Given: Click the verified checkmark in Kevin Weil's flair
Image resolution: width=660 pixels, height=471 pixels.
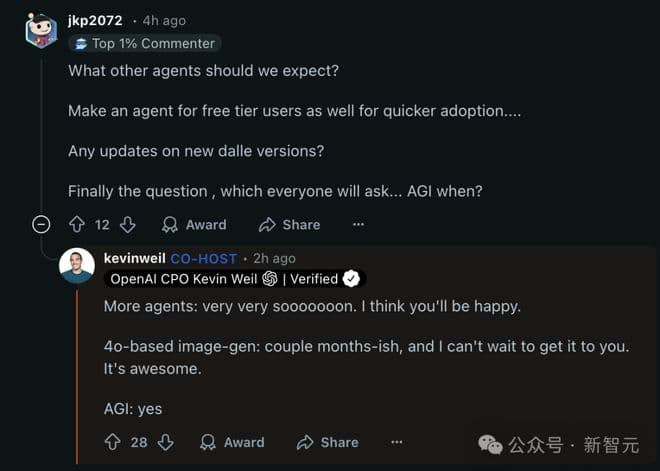Looking at the screenshot, I should (x=352, y=279).
